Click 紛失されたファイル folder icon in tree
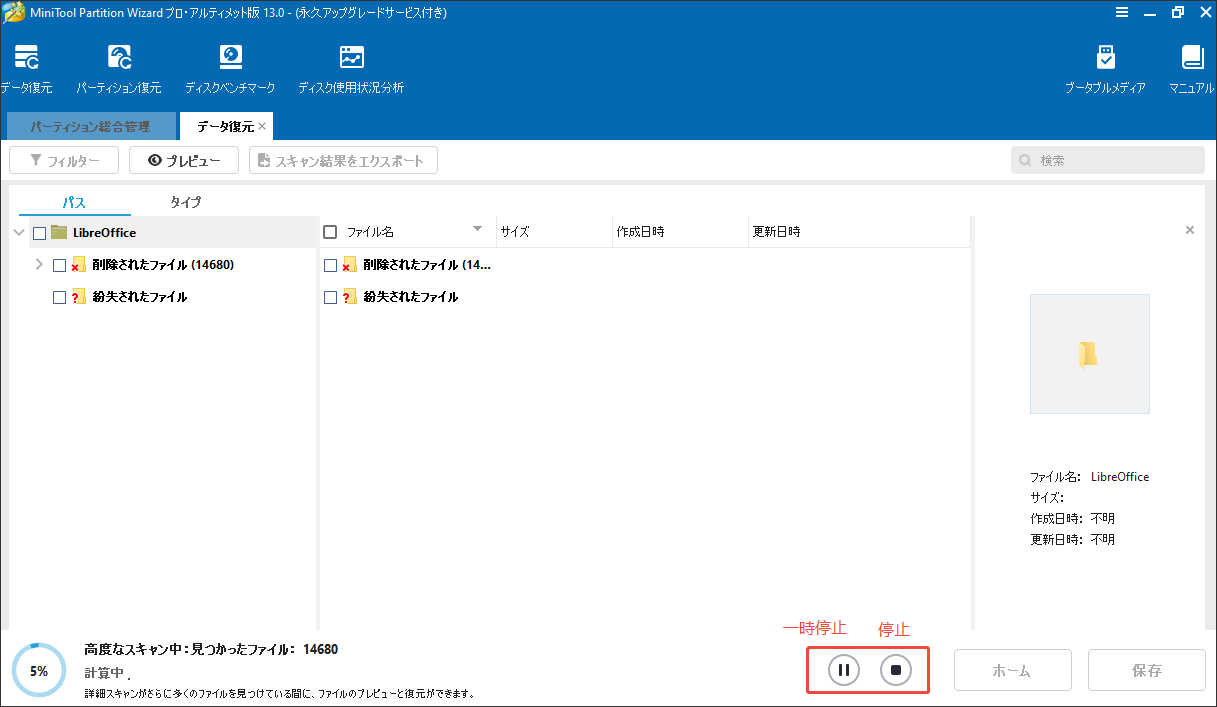 79,297
